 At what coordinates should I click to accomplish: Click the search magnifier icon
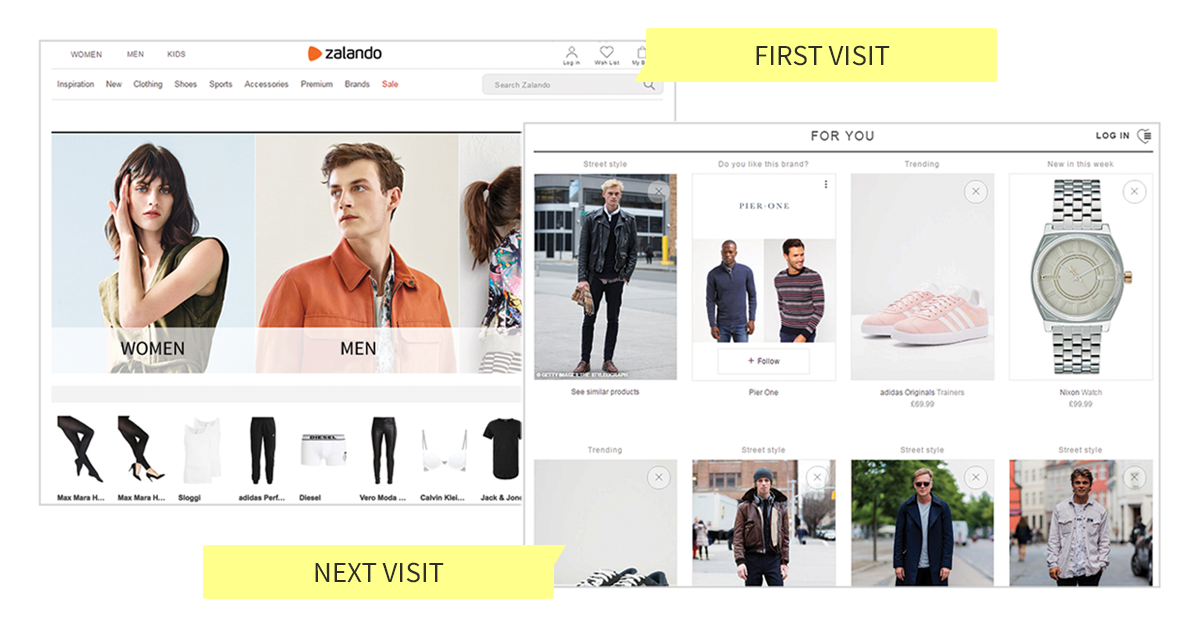coord(649,85)
